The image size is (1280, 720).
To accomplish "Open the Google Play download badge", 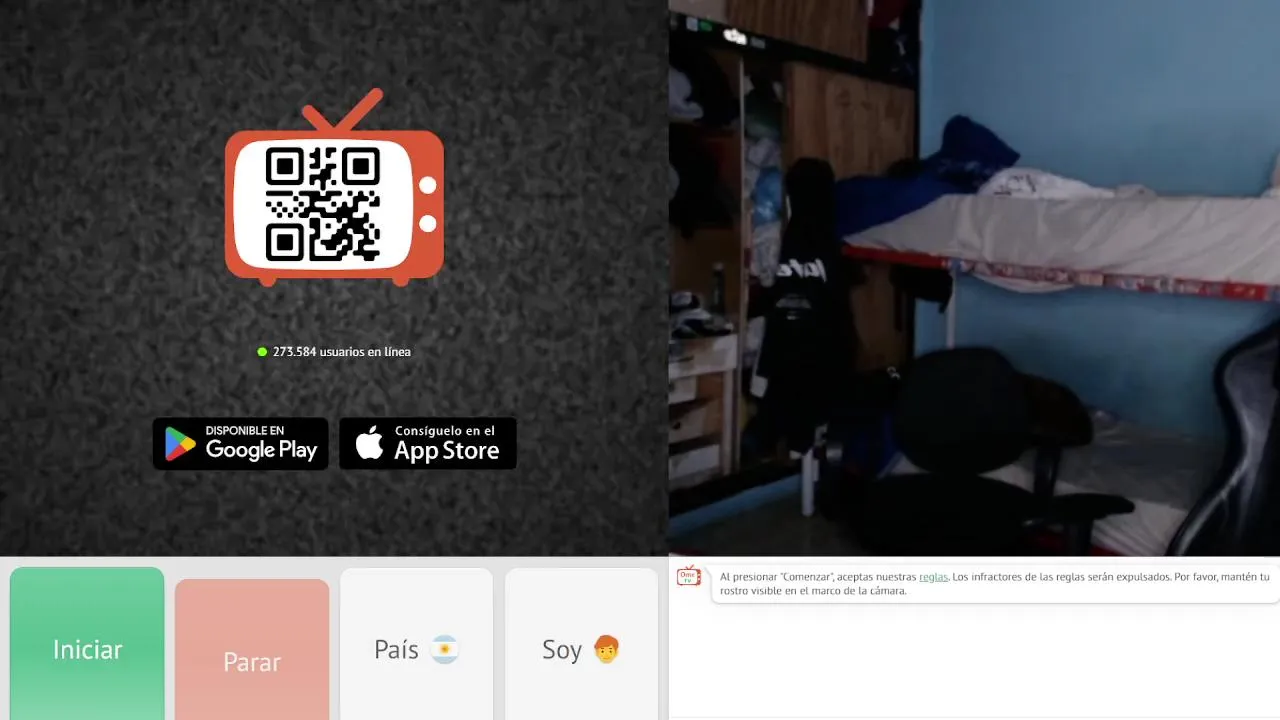I will 241,443.
